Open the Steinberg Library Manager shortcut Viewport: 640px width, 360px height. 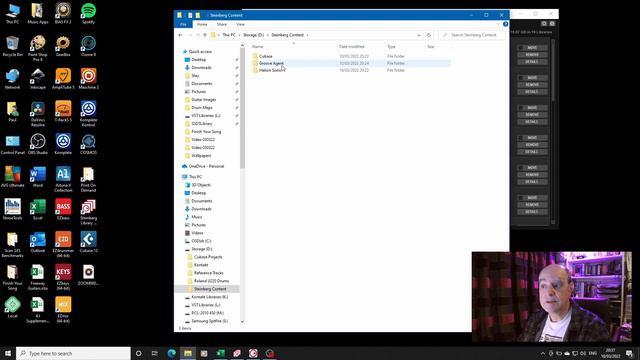88,212
